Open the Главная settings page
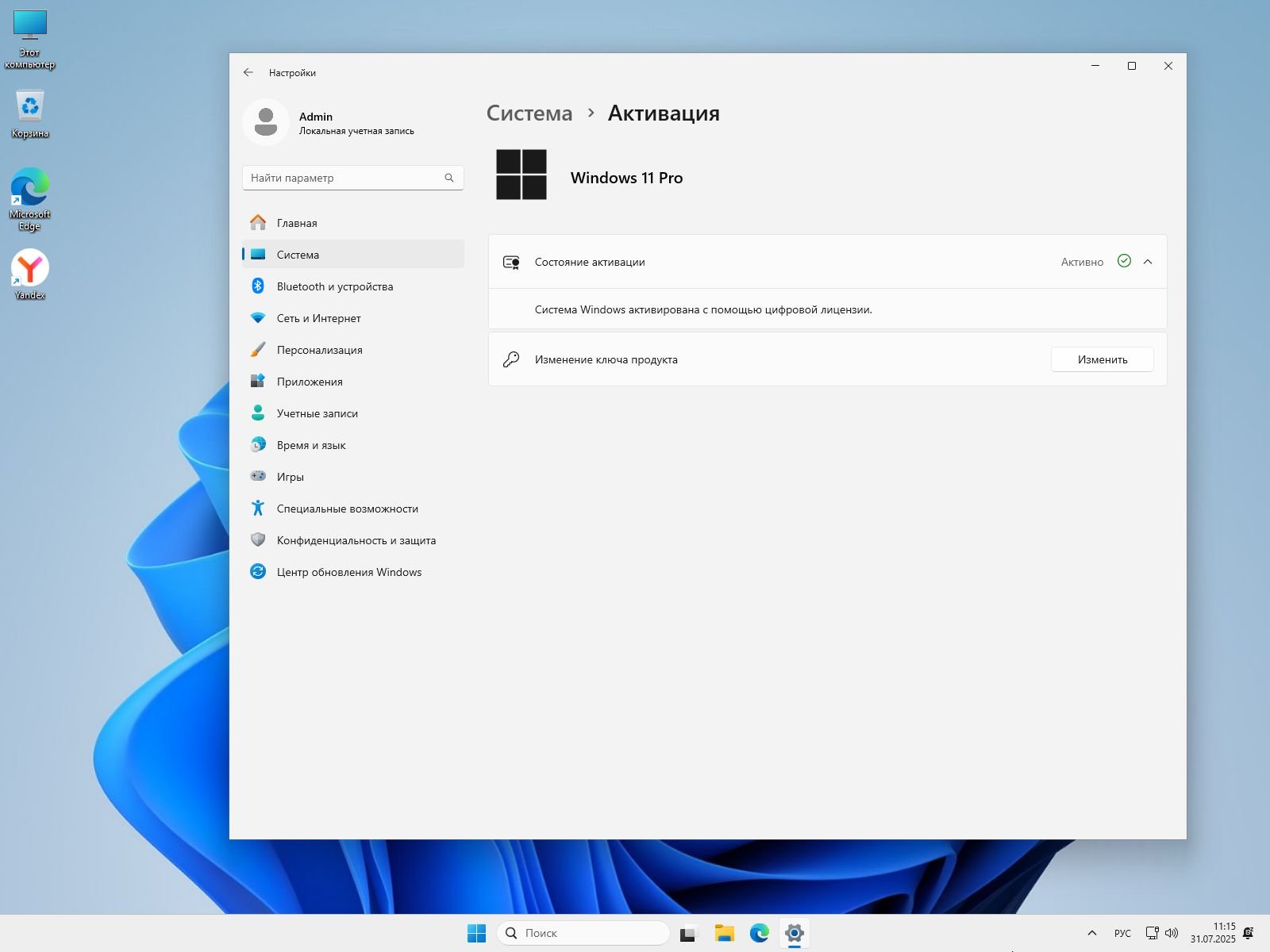Screen dimensions: 1270x952 (x=353, y=223)
